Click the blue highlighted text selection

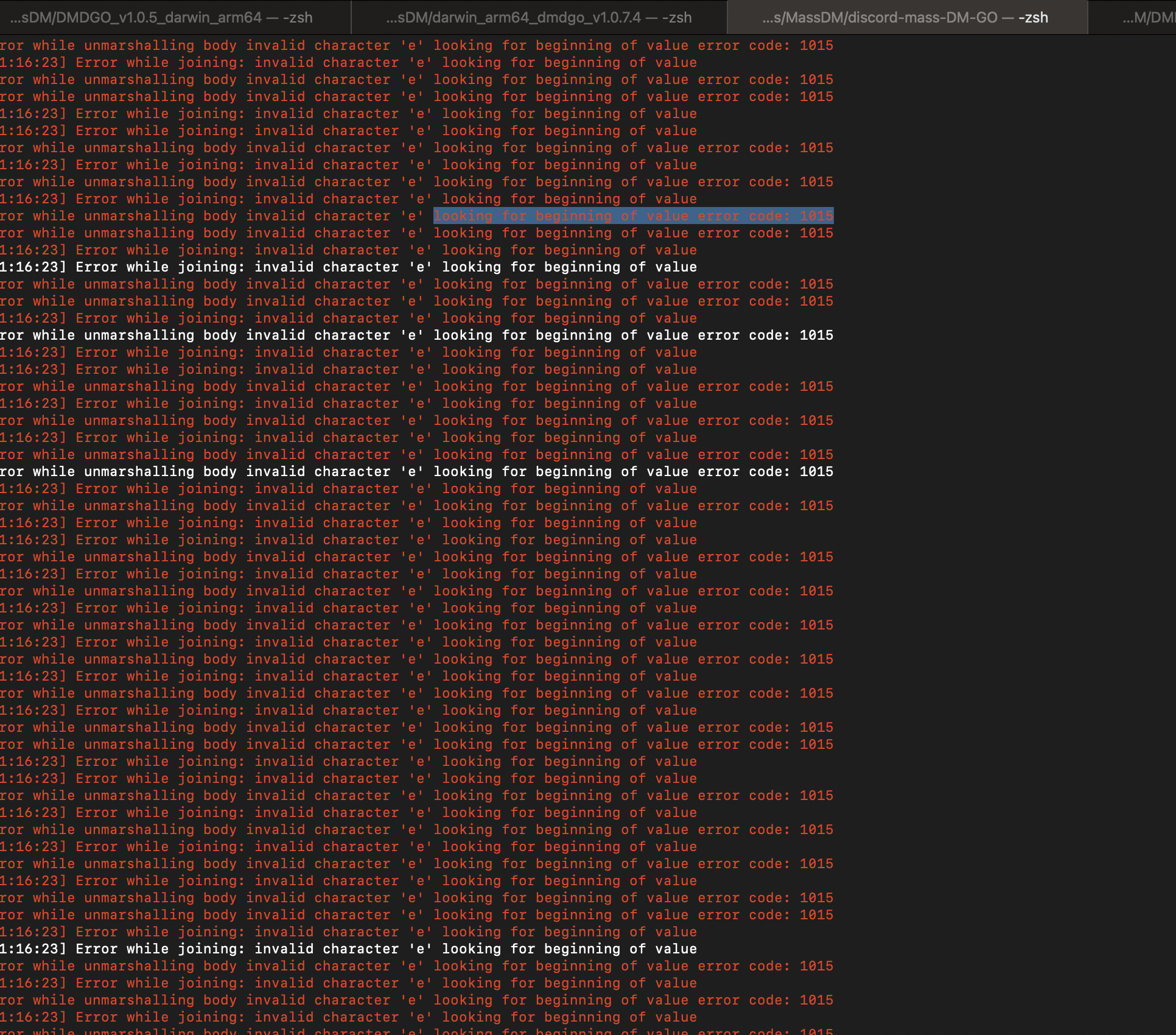click(633, 216)
